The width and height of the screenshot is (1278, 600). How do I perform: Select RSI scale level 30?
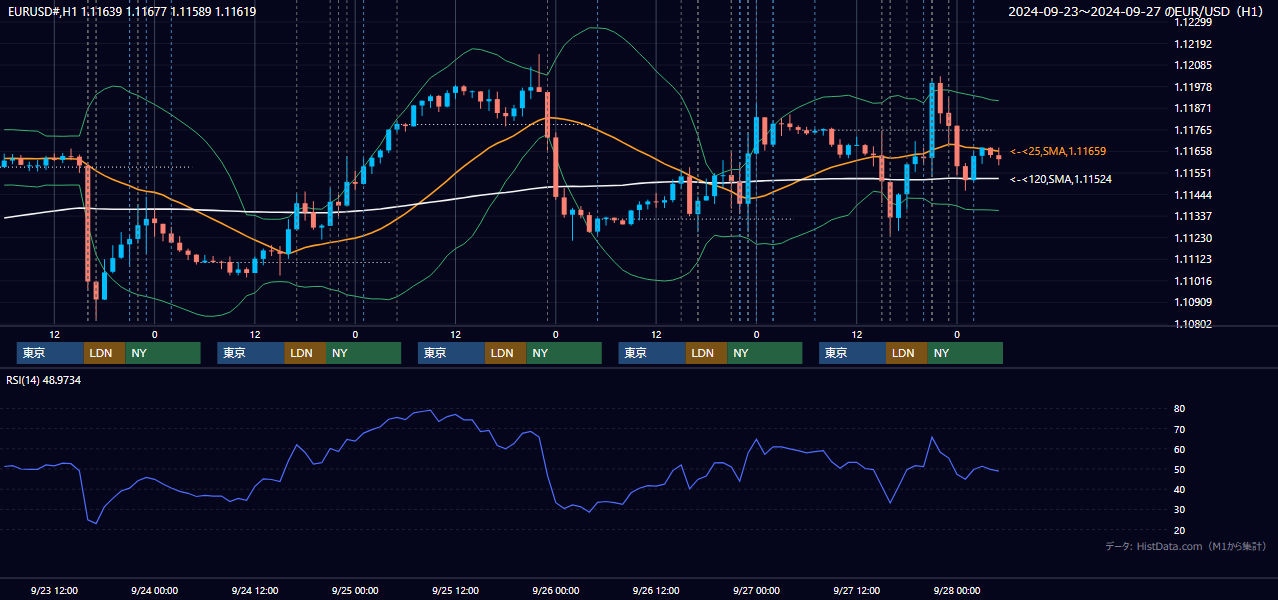coord(1180,510)
